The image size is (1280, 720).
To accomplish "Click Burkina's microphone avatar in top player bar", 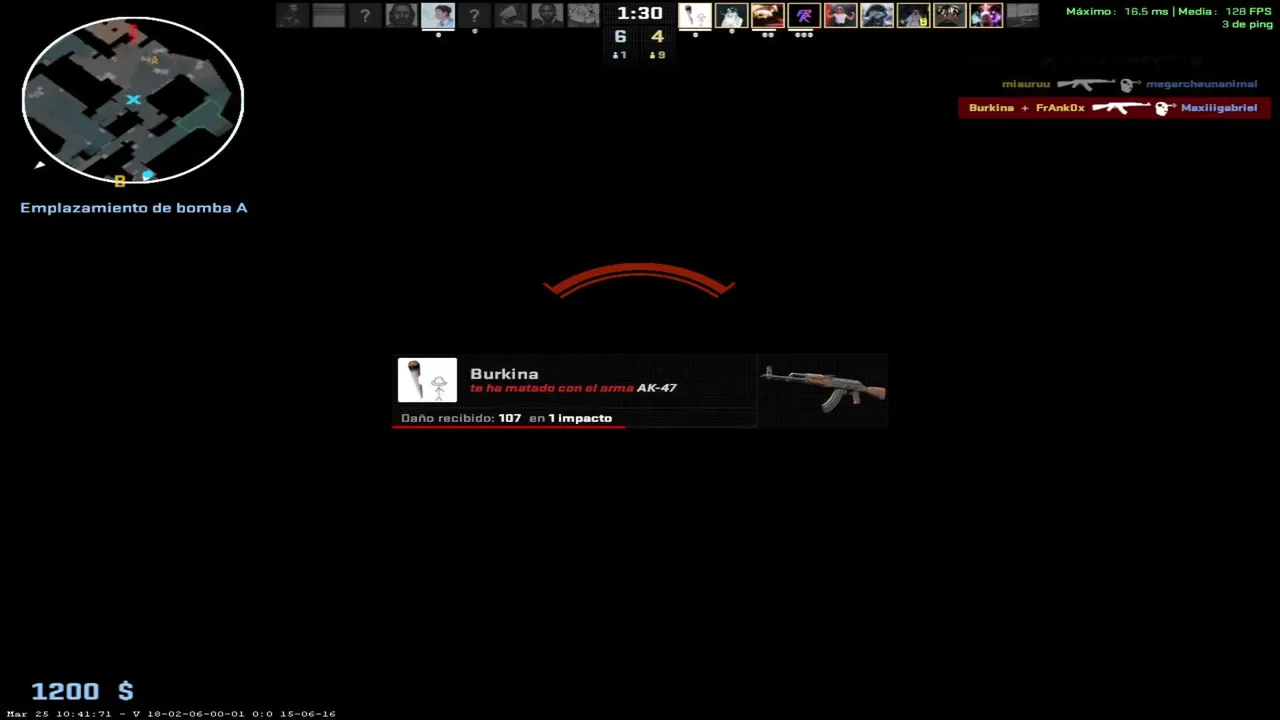I will [695, 15].
